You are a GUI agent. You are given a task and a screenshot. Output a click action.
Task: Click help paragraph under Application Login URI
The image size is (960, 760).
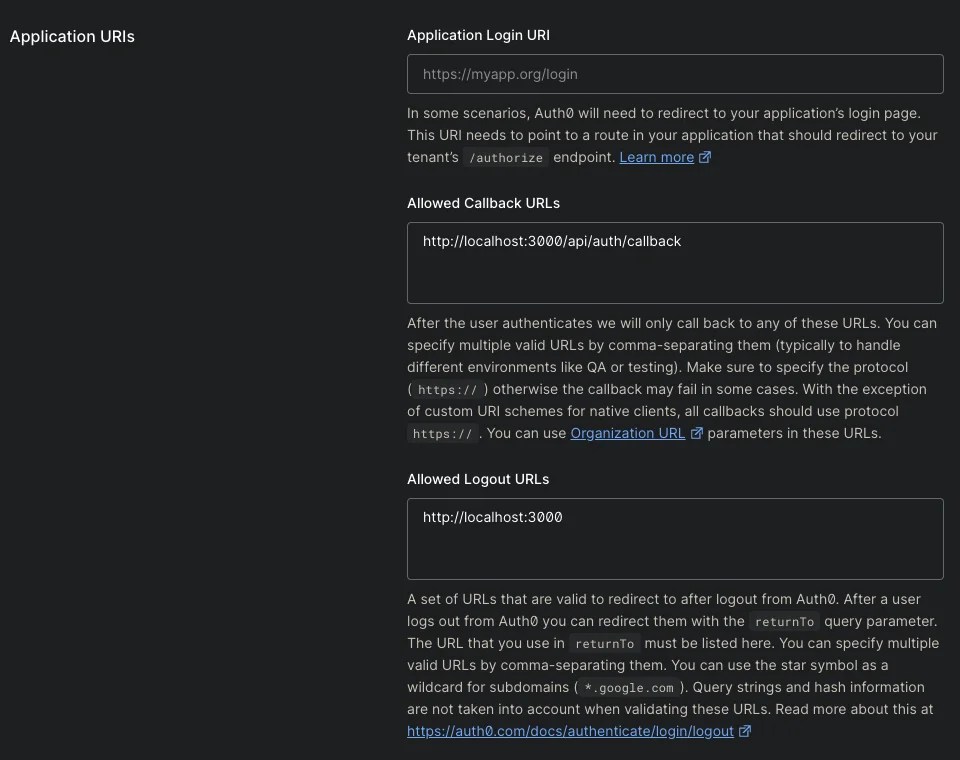point(672,135)
